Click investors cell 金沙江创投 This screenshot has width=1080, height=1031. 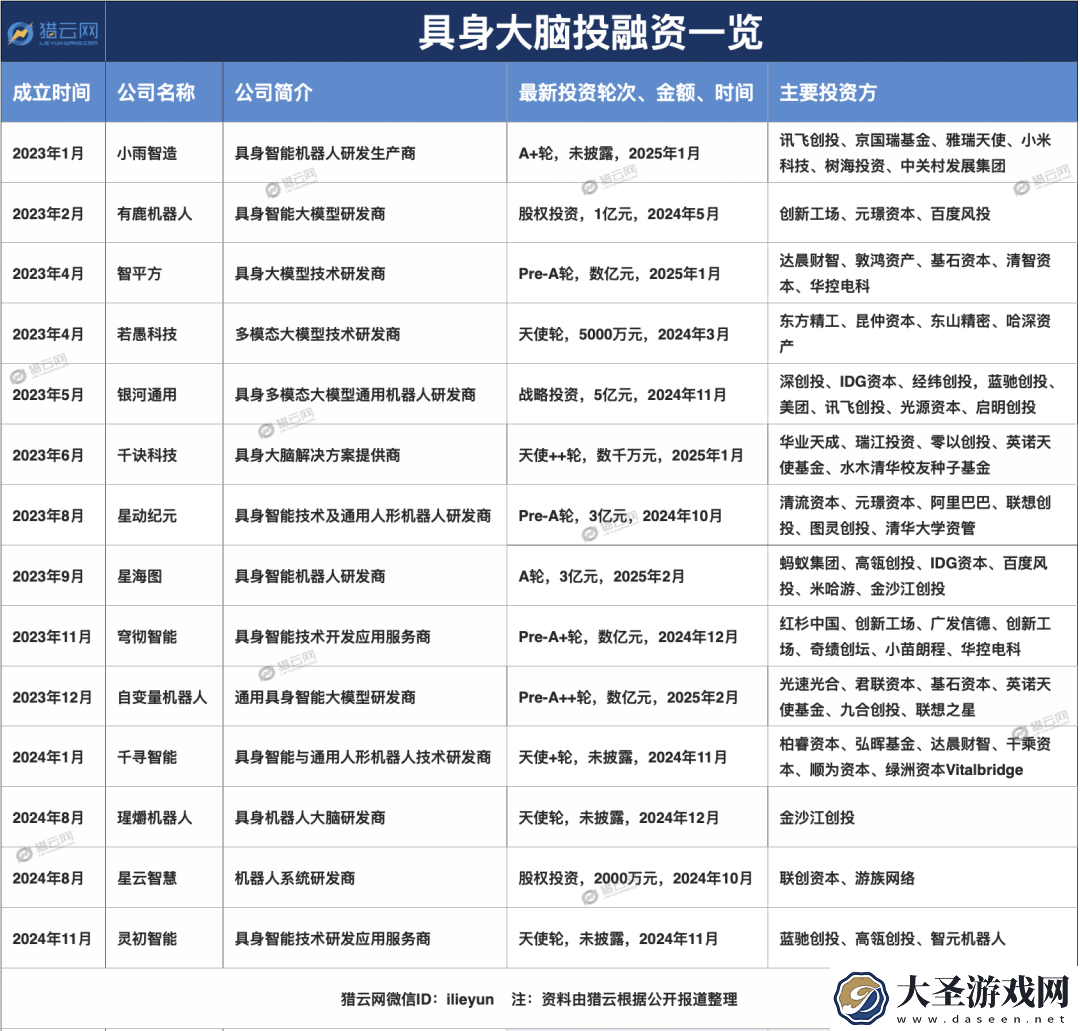pyautogui.click(x=817, y=817)
